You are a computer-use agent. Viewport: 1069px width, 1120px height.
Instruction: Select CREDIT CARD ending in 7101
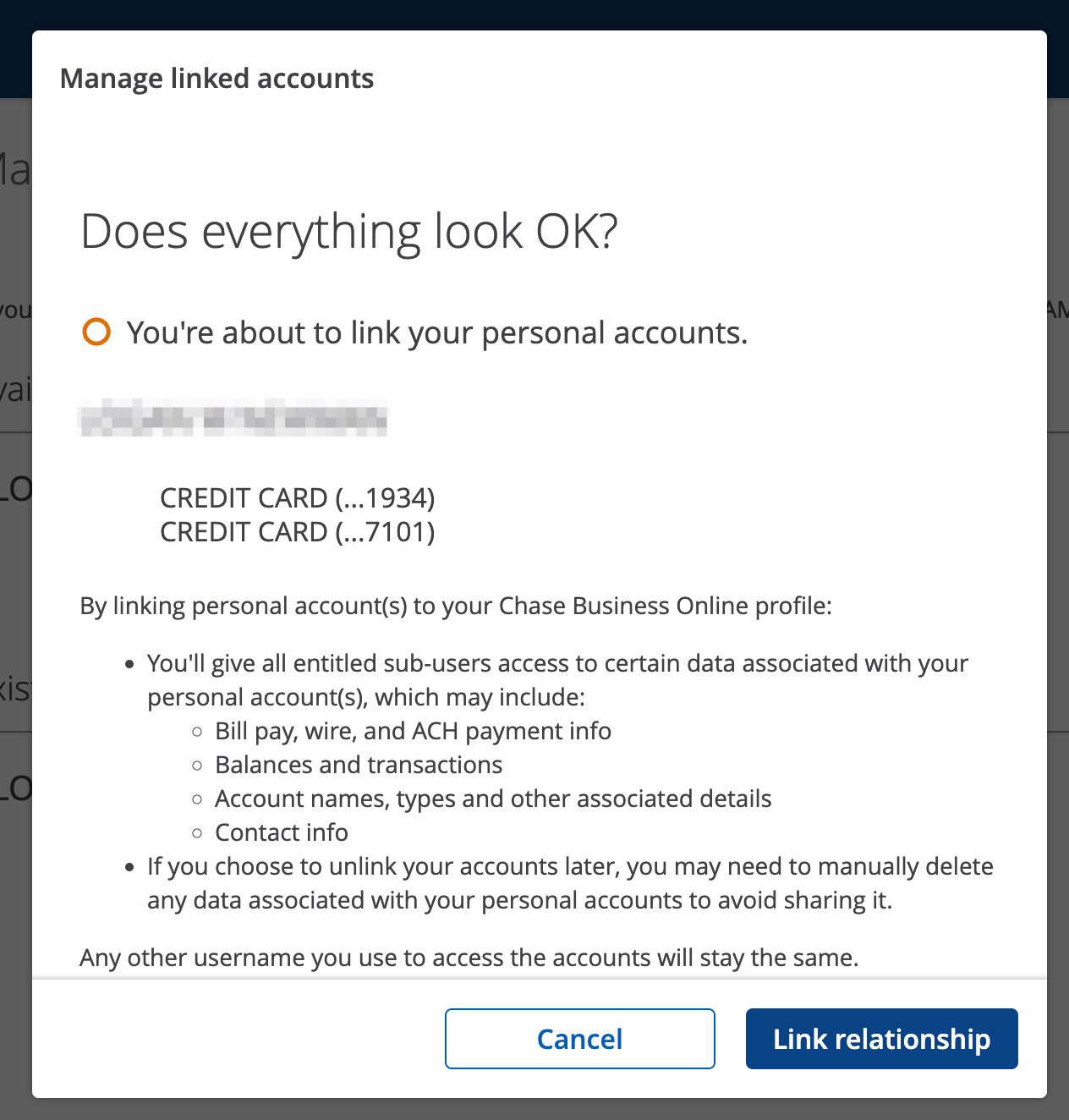tap(299, 532)
